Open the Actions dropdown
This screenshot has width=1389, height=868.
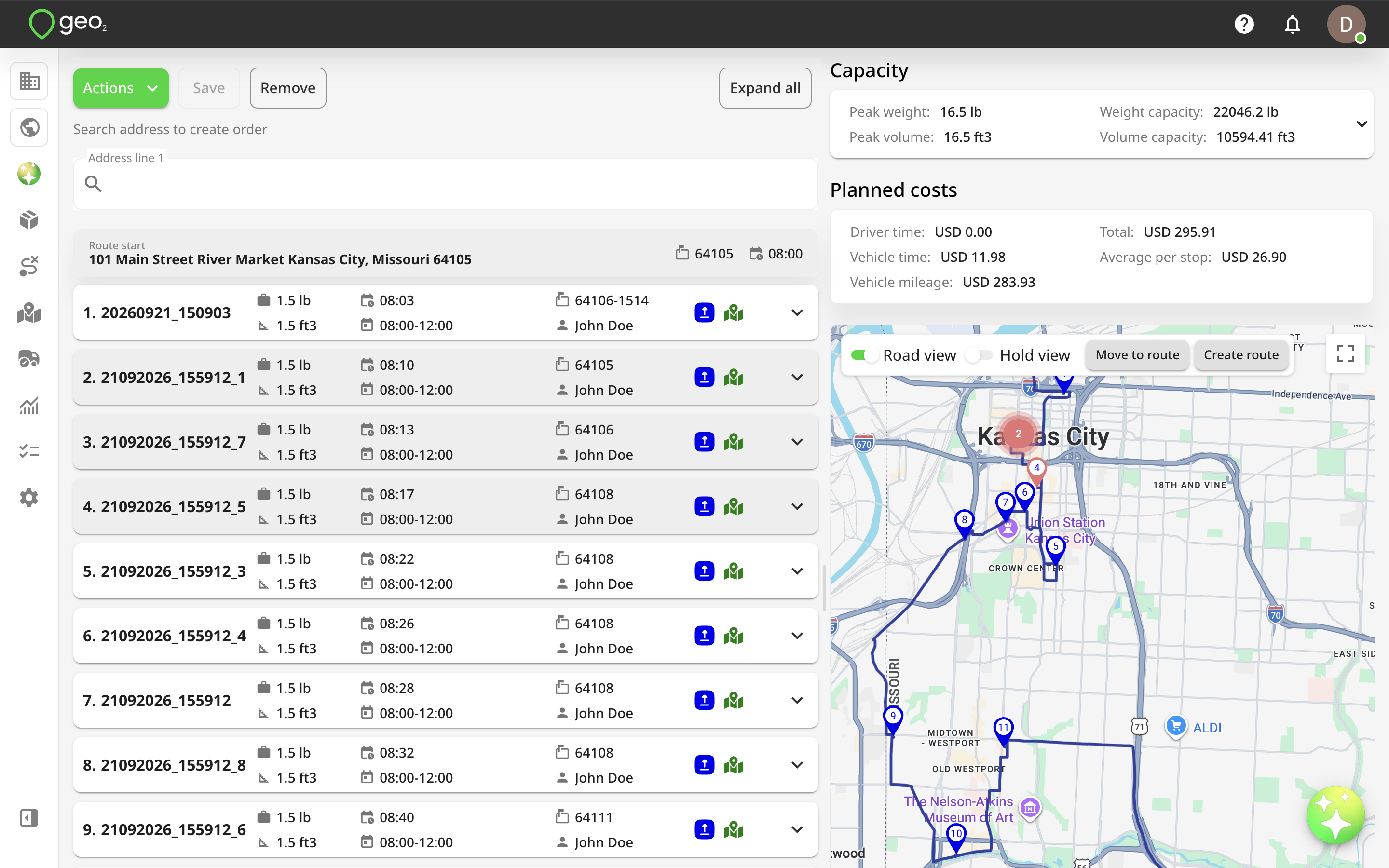(x=121, y=88)
